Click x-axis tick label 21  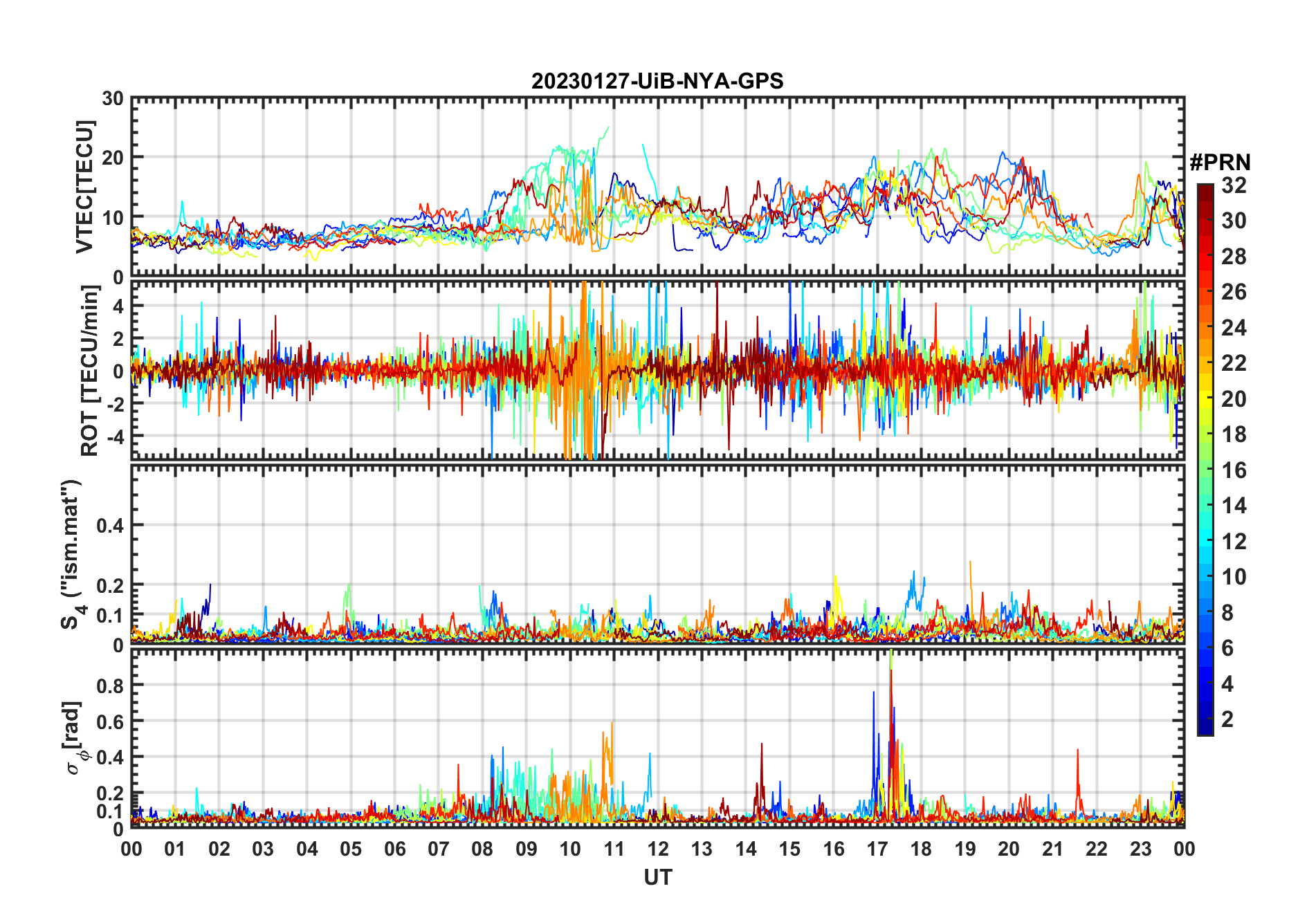click(x=1052, y=849)
